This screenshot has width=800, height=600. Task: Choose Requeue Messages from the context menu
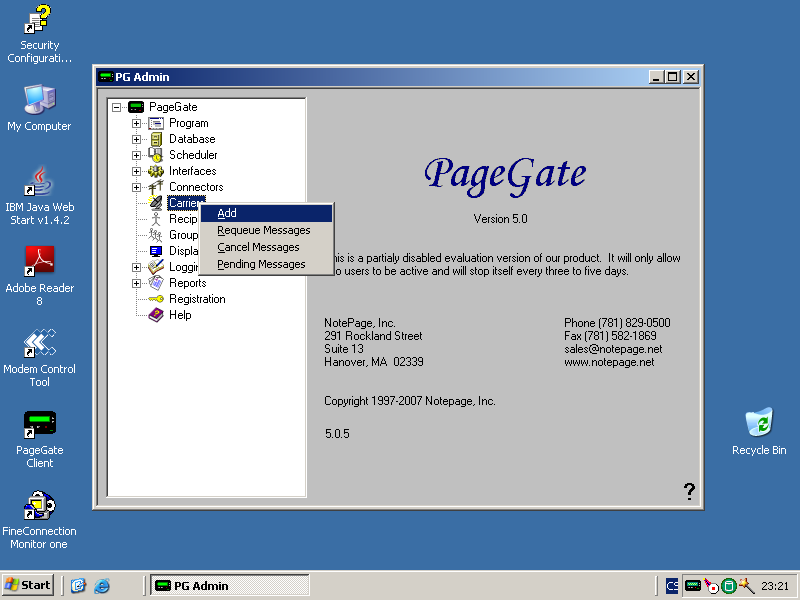point(266,230)
